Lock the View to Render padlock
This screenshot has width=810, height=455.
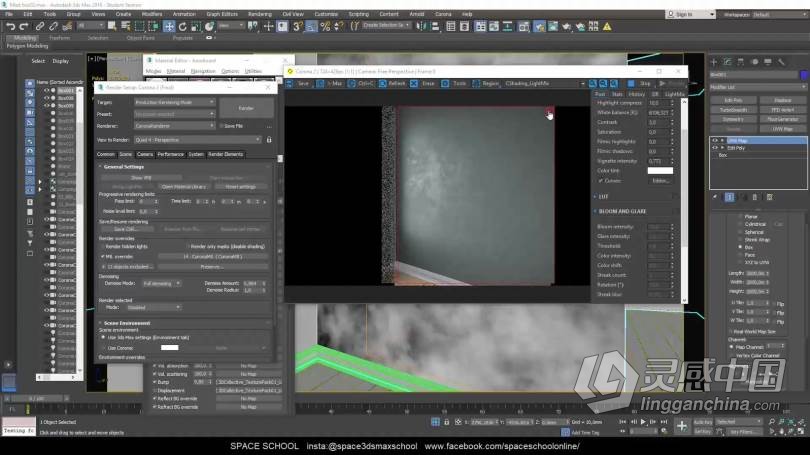click(x=269, y=139)
